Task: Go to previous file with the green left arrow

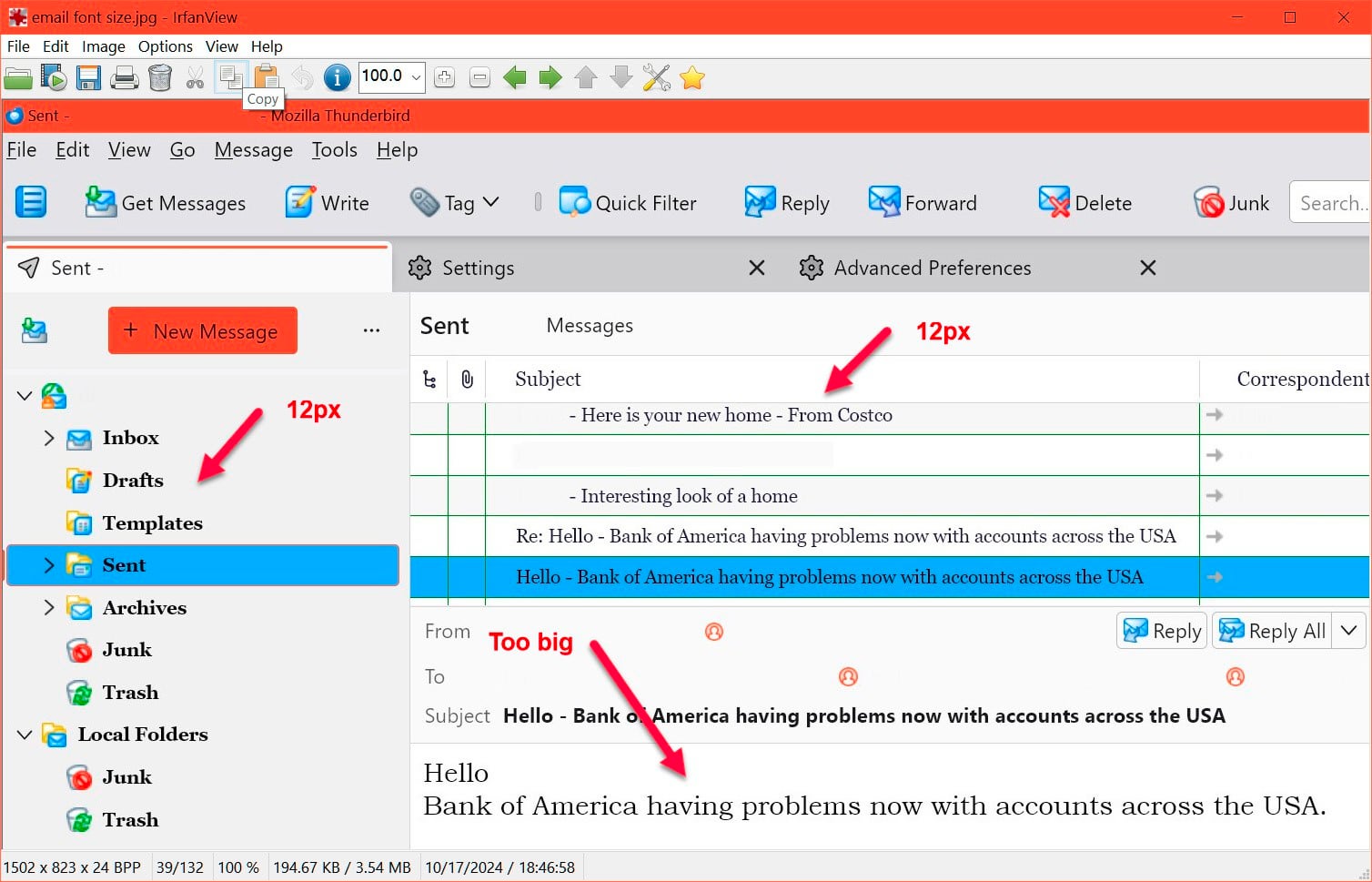Action: (x=515, y=77)
